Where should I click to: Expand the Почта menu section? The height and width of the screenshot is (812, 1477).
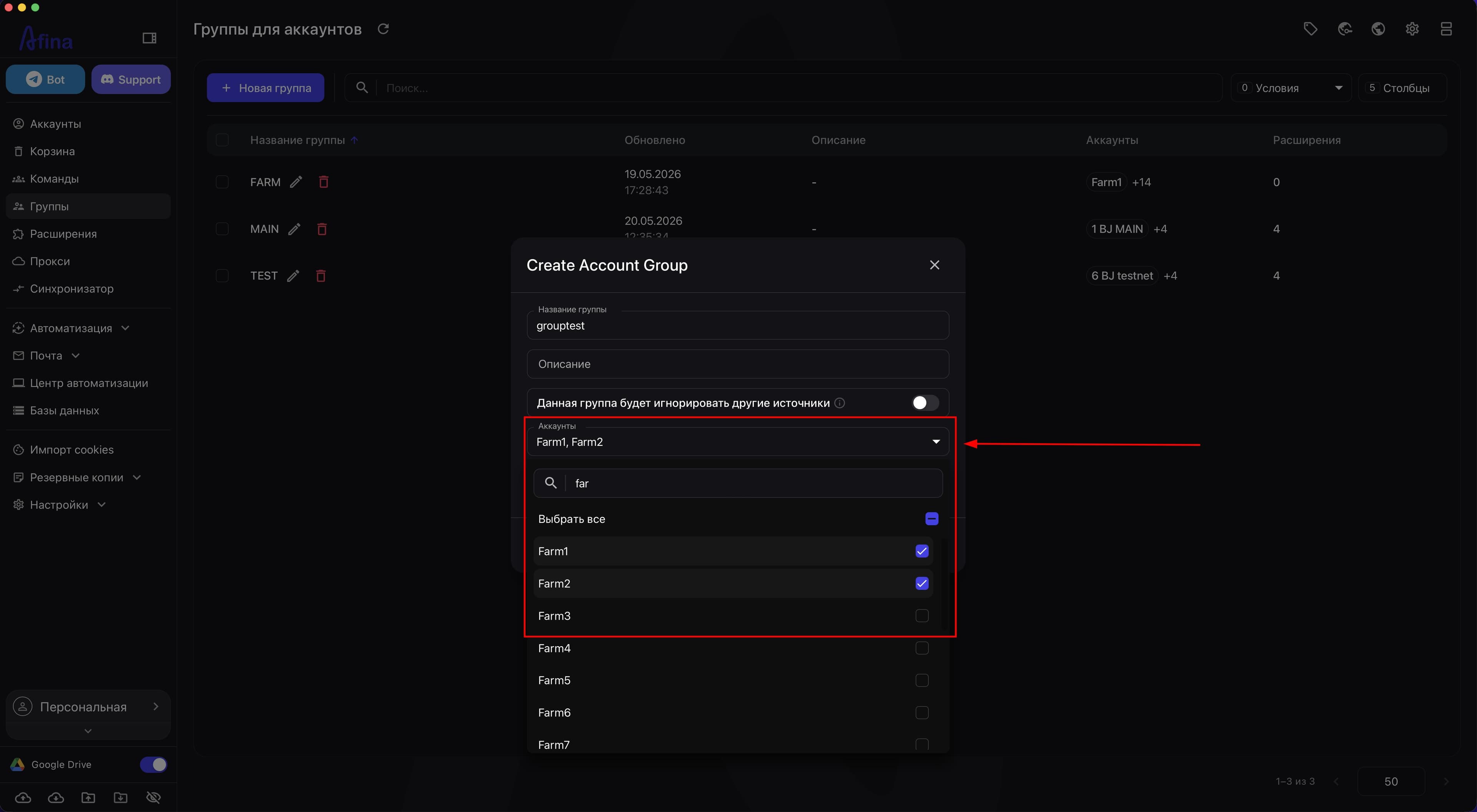(46, 355)
